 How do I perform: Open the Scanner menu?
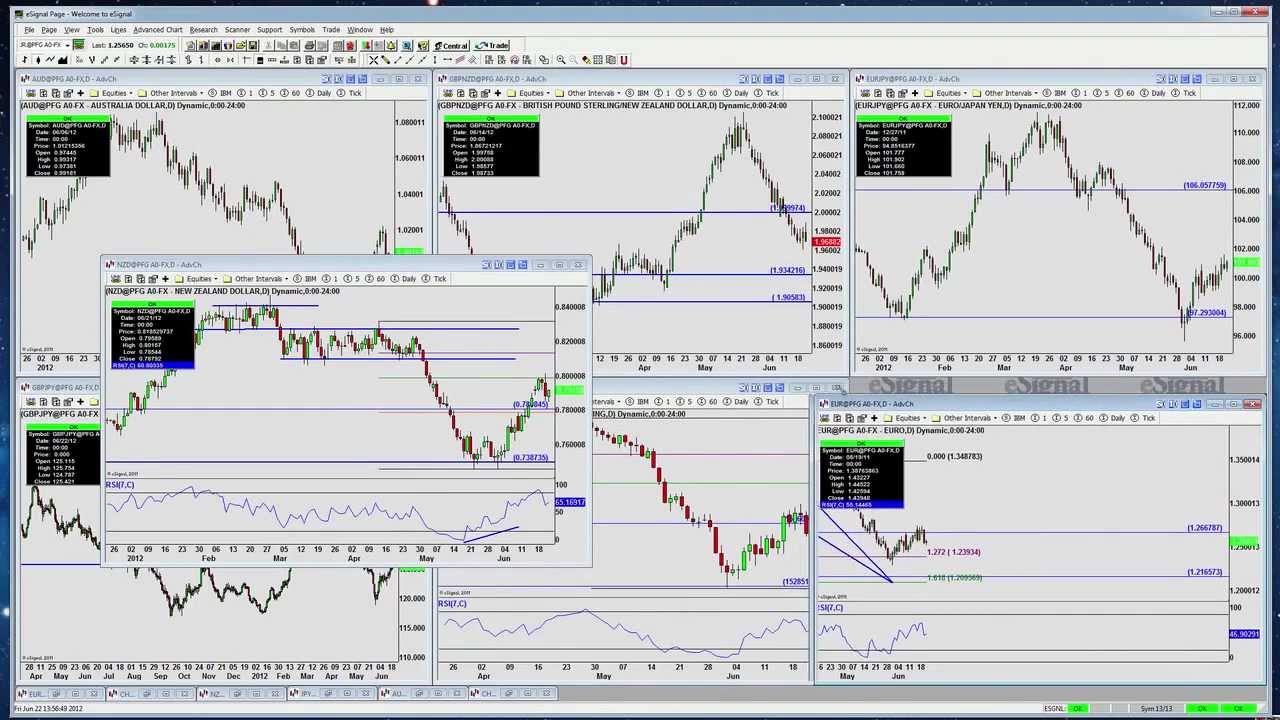point(237,30)
